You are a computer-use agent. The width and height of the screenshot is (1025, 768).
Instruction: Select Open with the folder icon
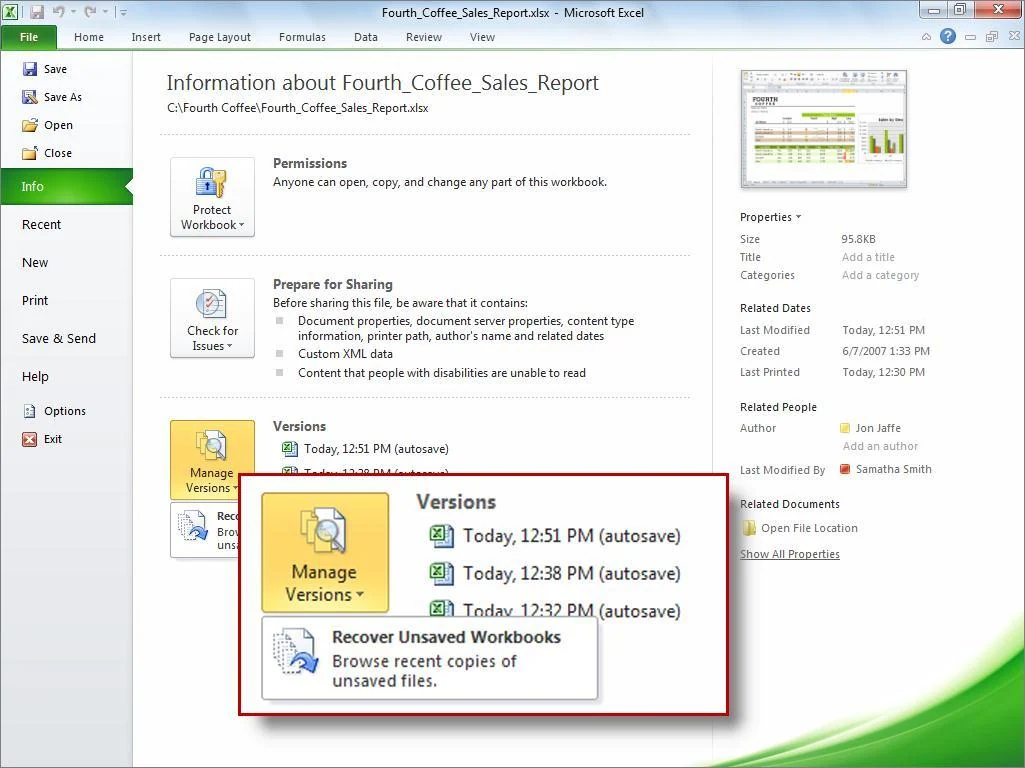coord(47,125)
